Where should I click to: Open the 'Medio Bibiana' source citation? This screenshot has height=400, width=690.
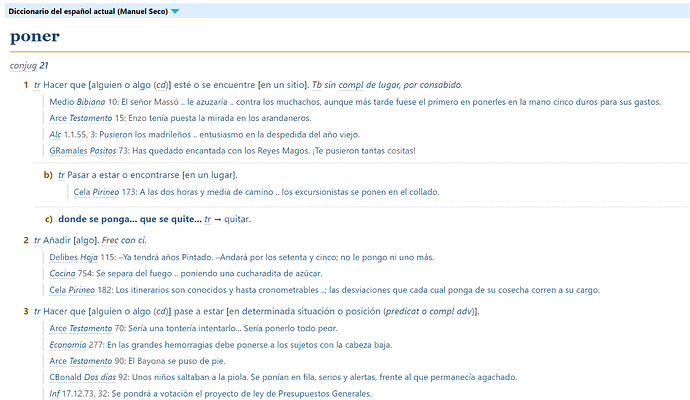tap(77, 102)
